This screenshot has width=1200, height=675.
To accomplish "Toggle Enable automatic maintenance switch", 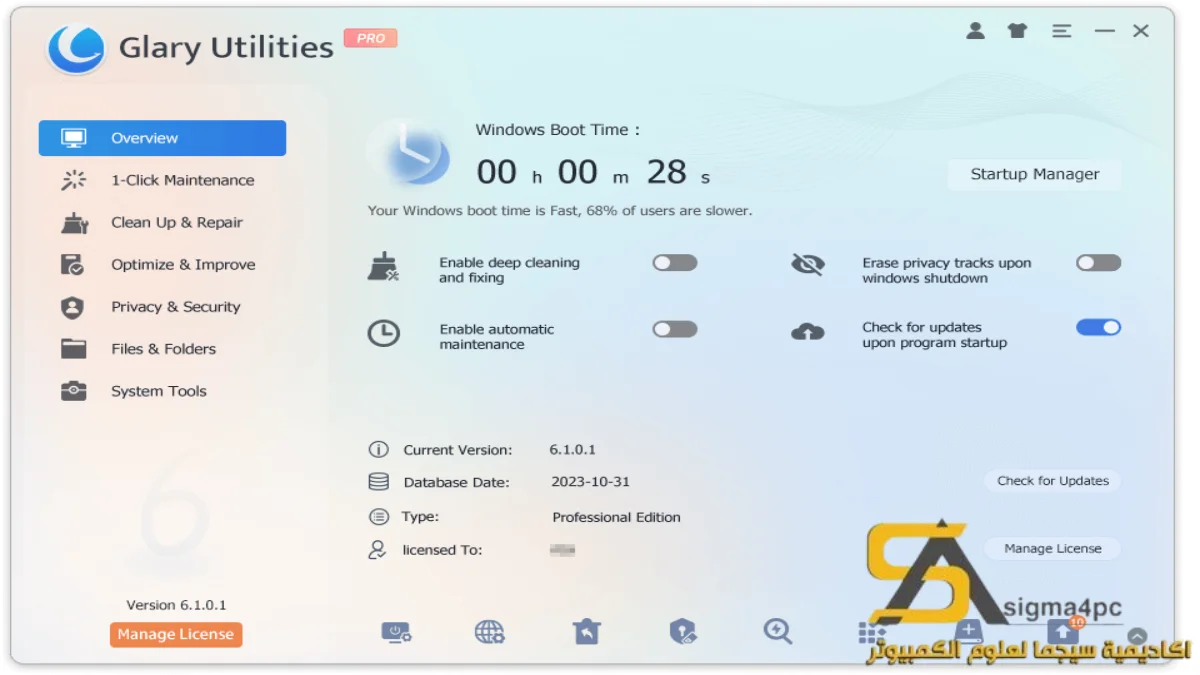I will [x=675, y=329].
